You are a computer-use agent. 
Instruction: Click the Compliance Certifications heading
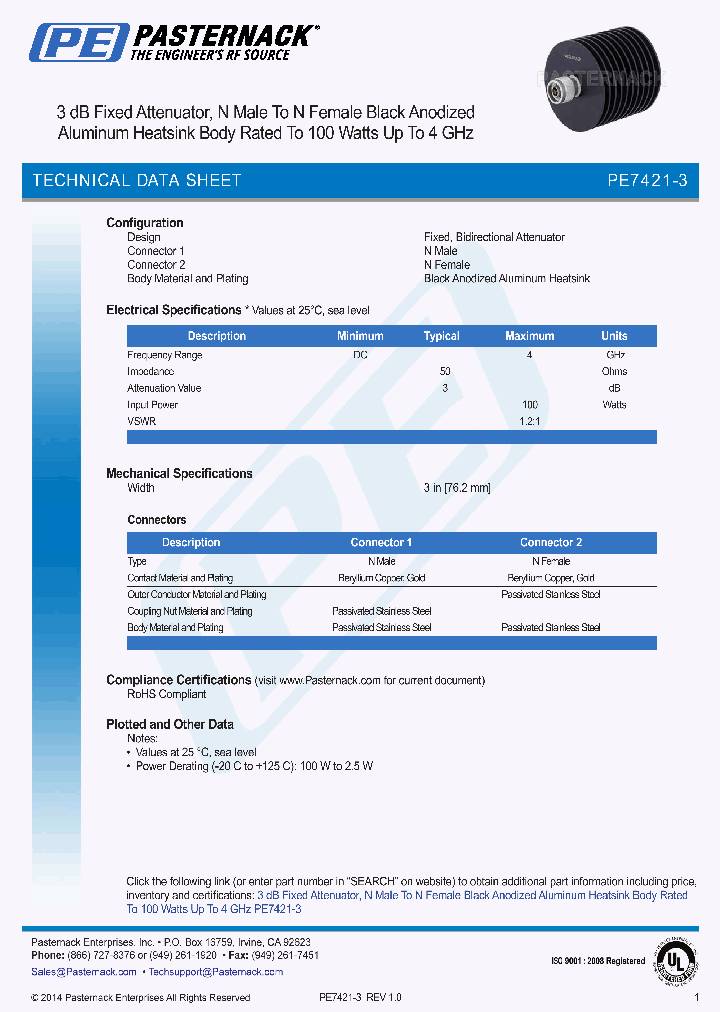pyautogui.click(x=179, y=680)
